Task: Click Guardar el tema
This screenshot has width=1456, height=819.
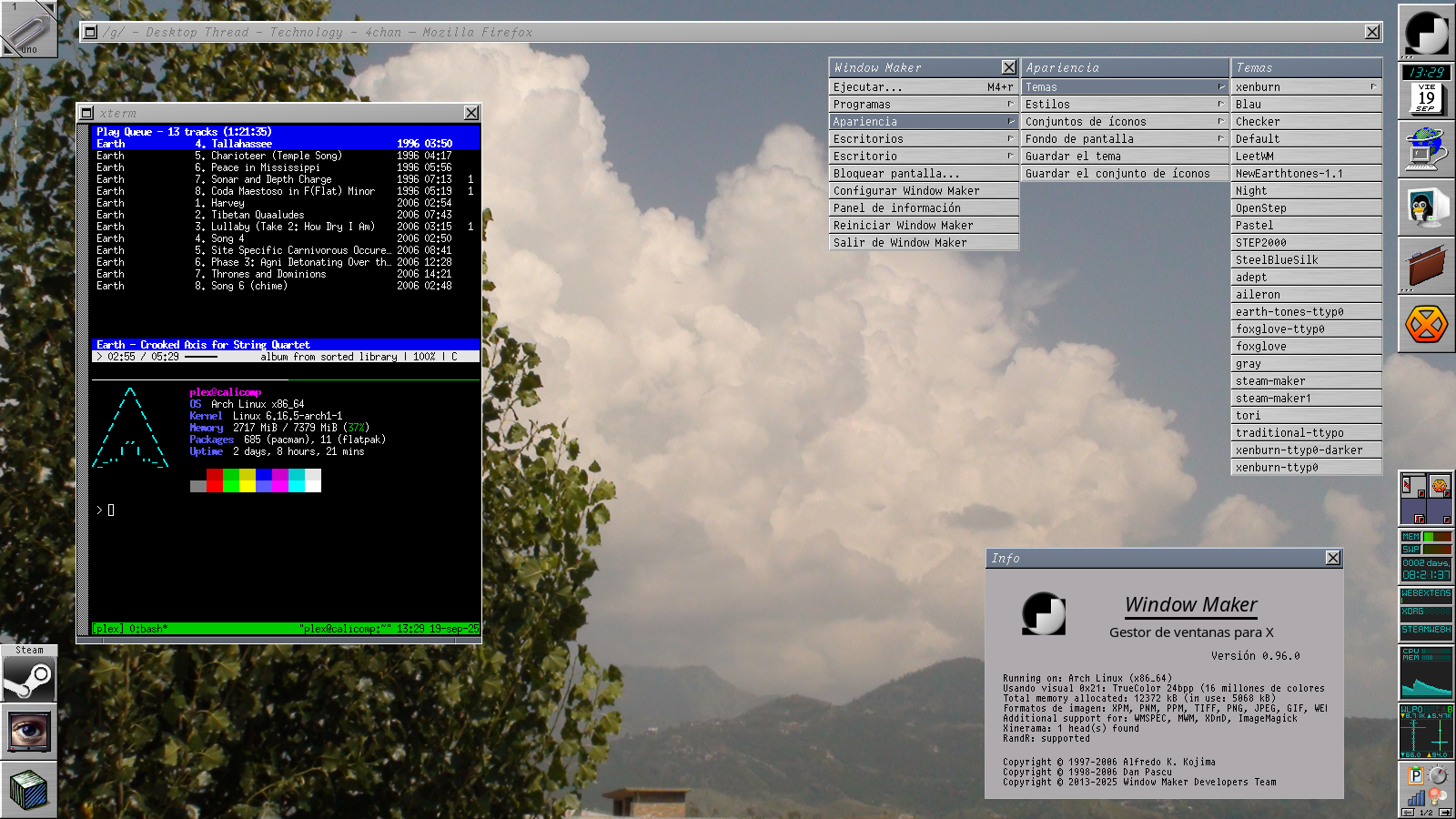Action: [1124, 157]
